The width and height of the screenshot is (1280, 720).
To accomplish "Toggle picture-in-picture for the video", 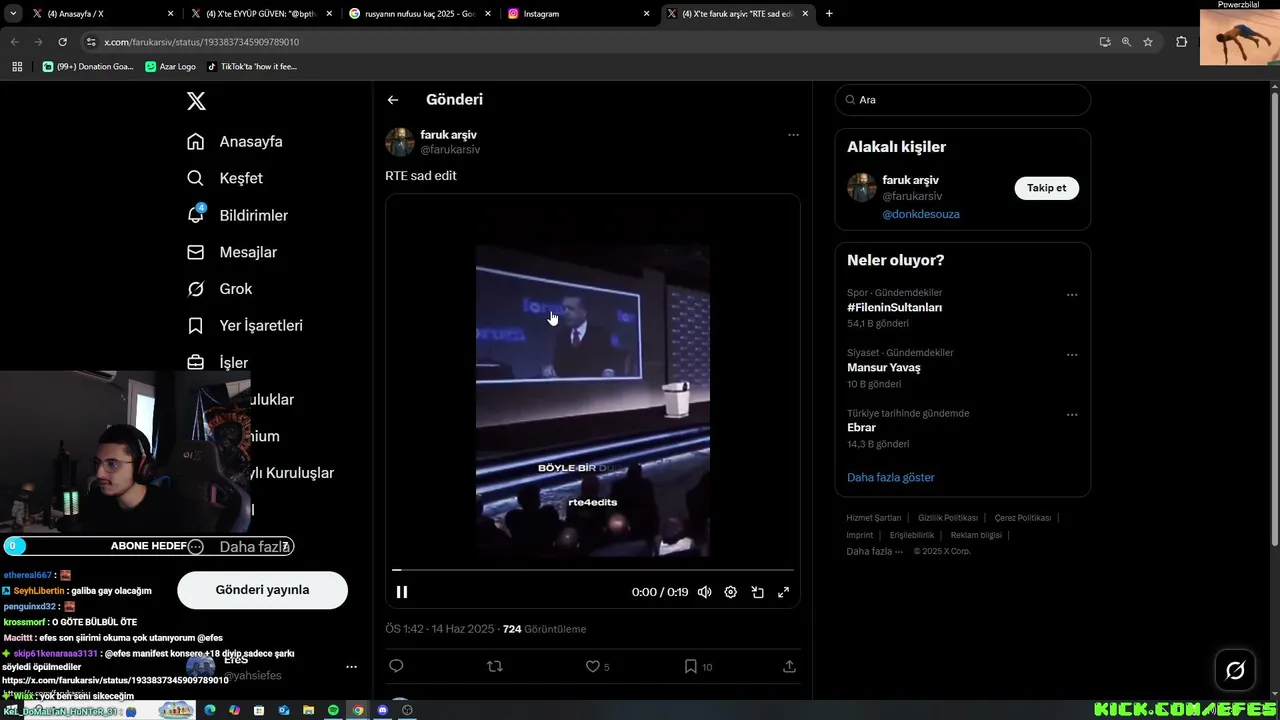I will click(758, 592).
